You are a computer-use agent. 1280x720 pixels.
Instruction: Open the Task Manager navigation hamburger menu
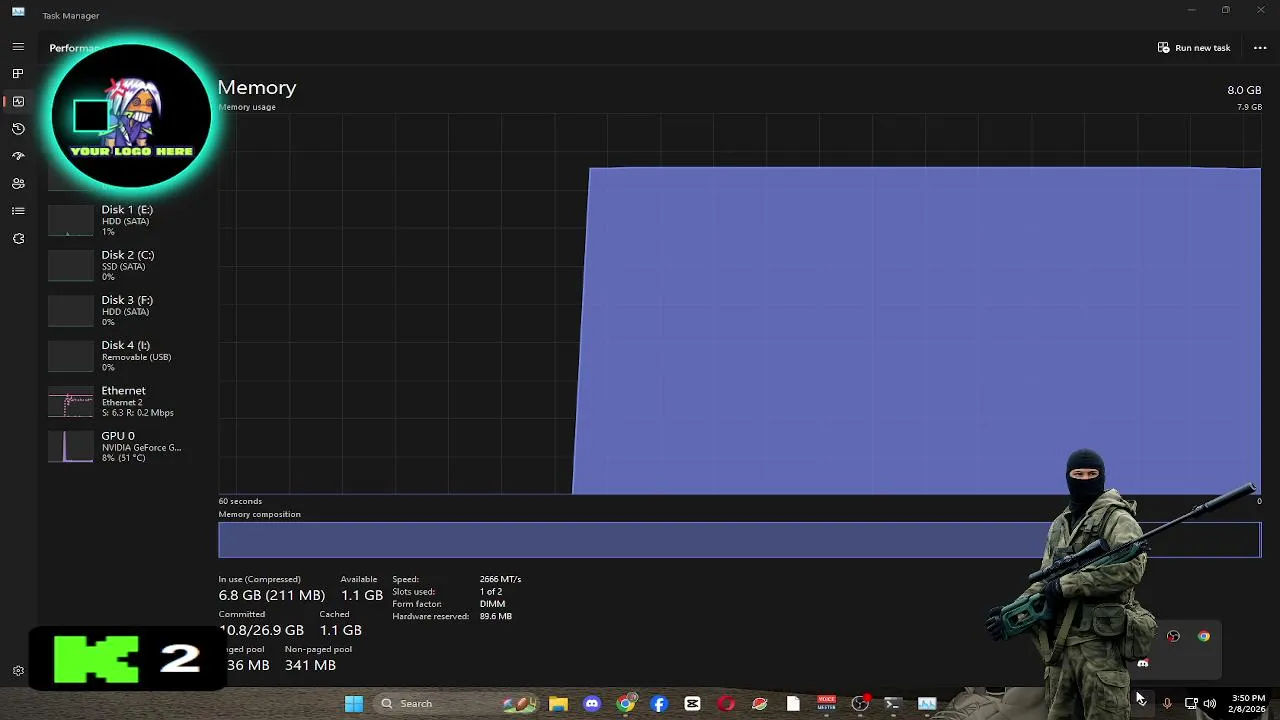coord(18,47)
